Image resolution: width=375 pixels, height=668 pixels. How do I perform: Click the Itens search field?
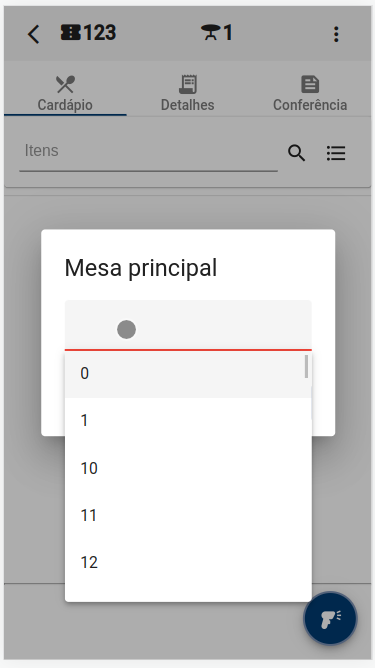point(148,153)
